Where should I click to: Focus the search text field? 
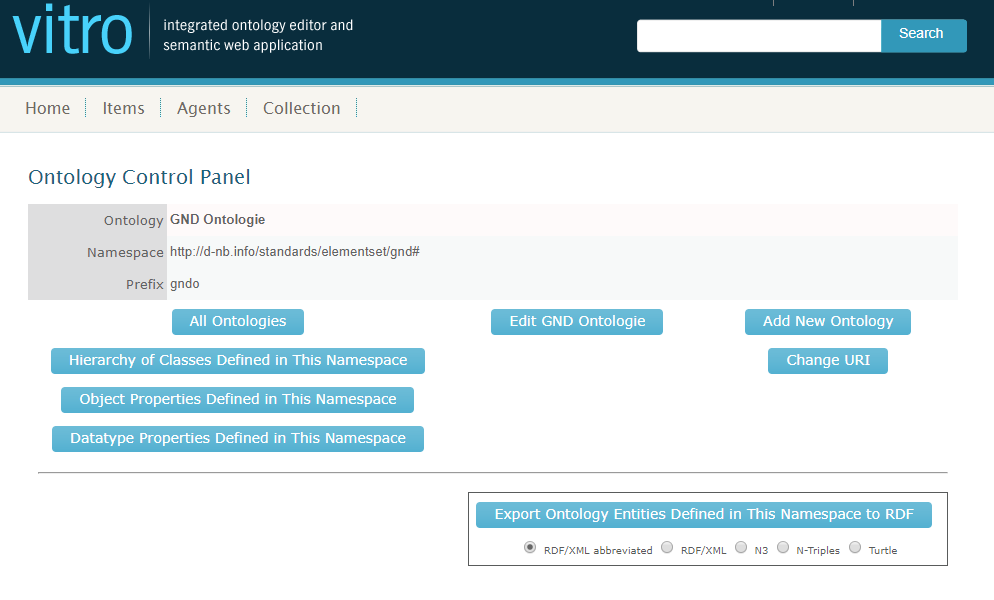click(x=758, y=35)
